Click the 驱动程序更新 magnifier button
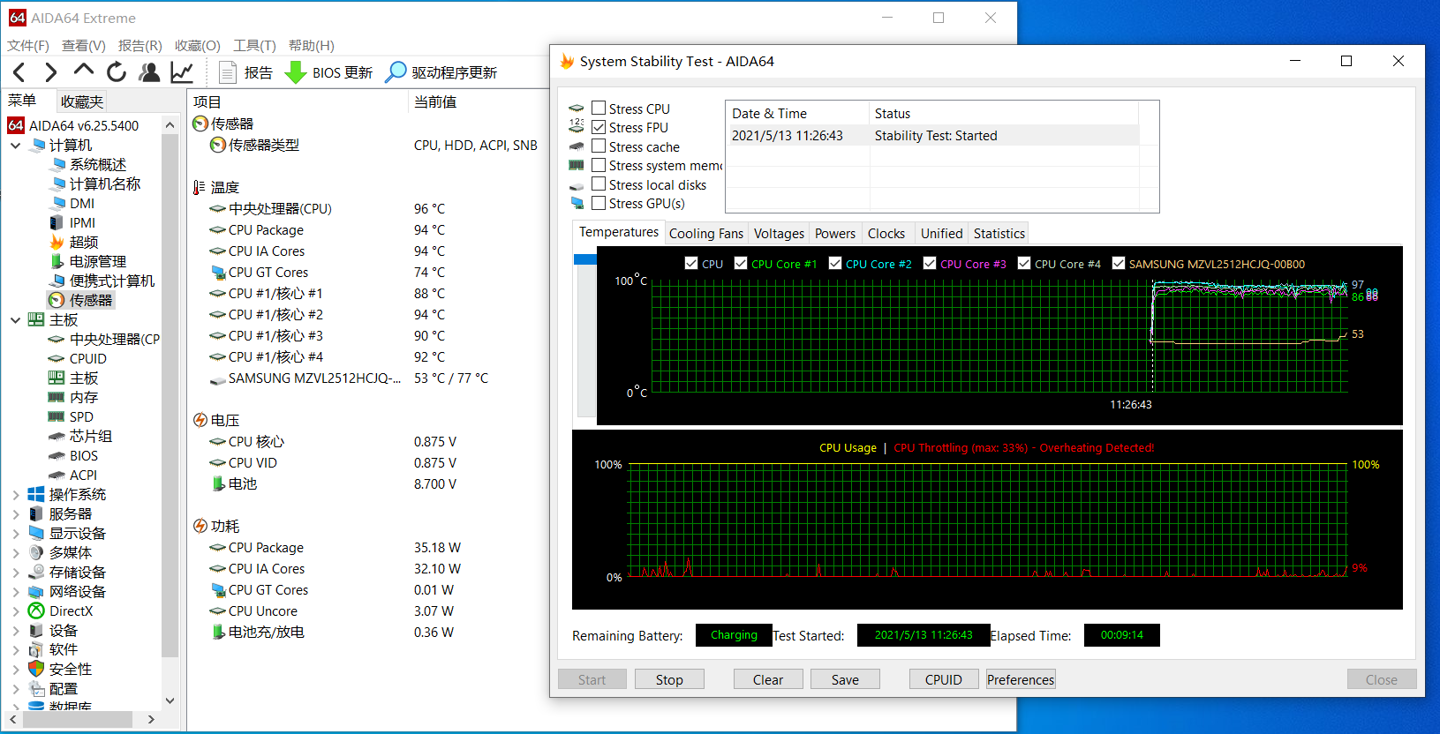 (x=441, y=72)
